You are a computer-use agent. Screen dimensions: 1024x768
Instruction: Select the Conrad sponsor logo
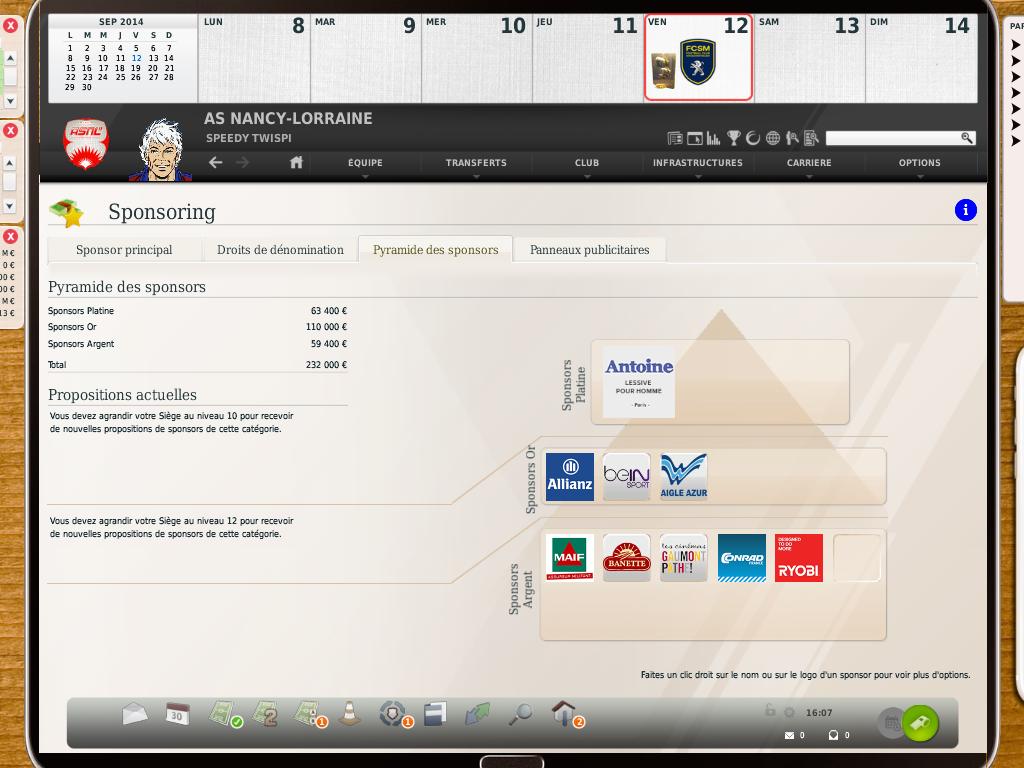[x=741, y=558]
